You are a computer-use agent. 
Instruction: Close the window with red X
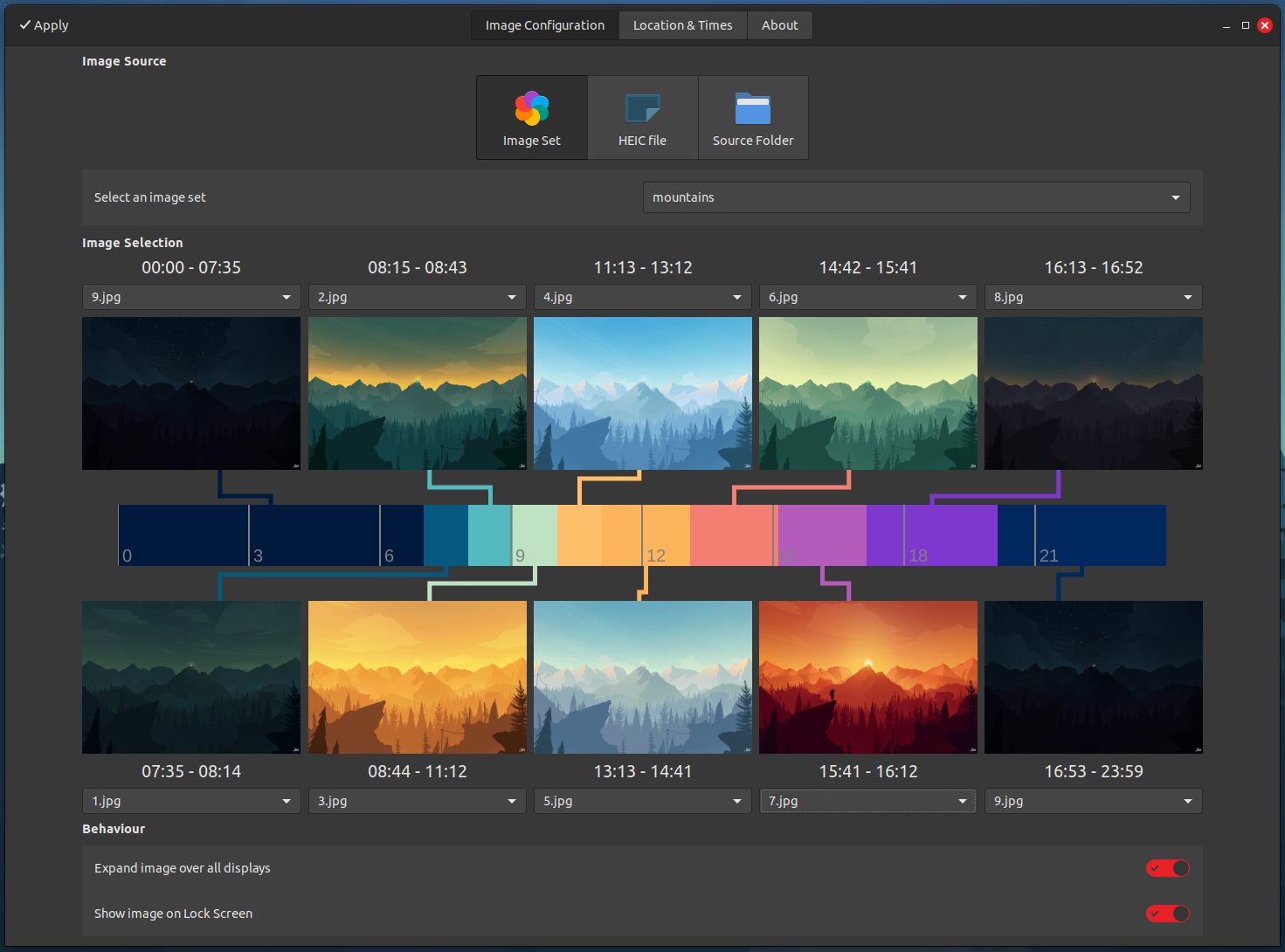(1264, 25)
